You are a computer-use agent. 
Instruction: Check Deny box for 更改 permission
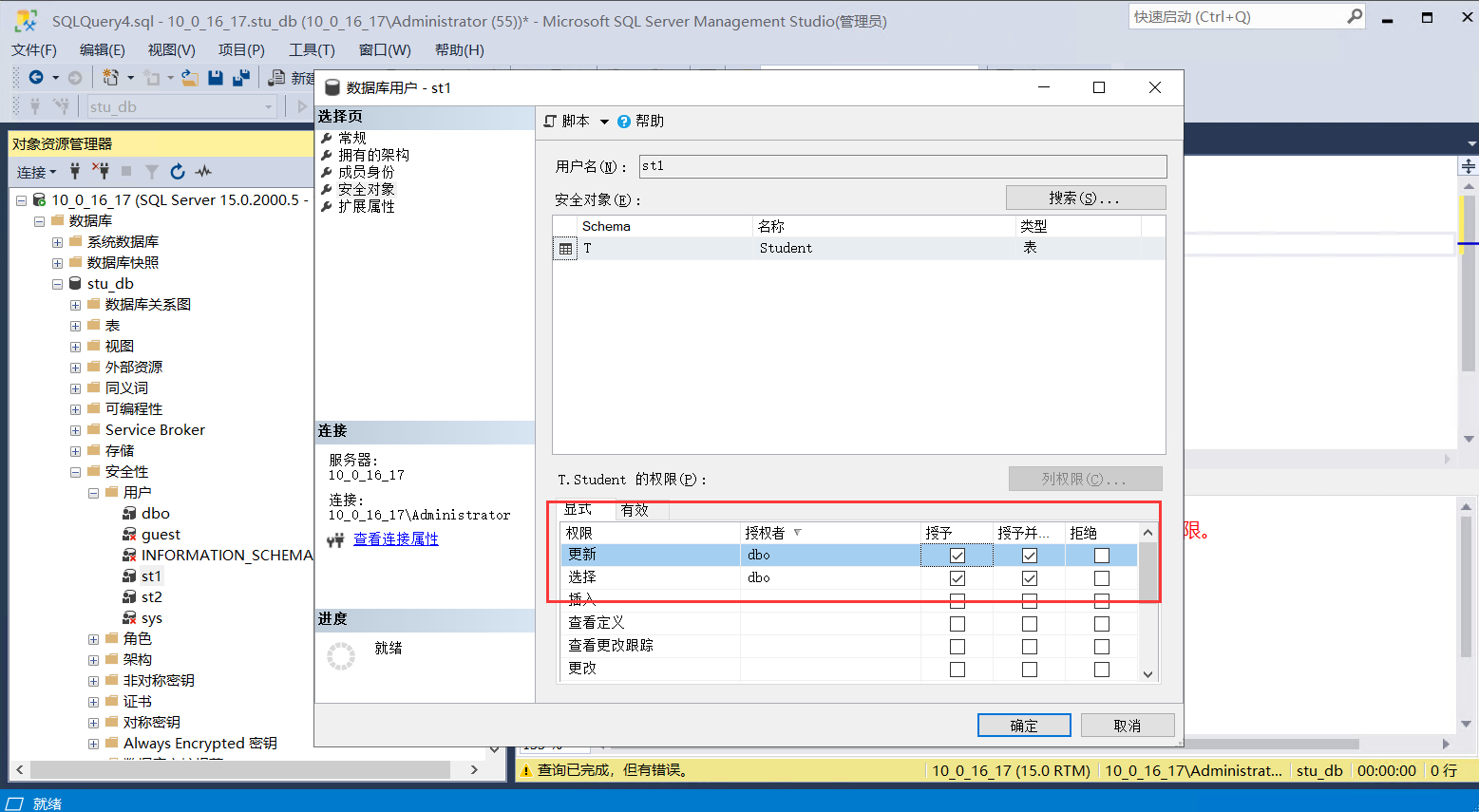pos(1102,670)
